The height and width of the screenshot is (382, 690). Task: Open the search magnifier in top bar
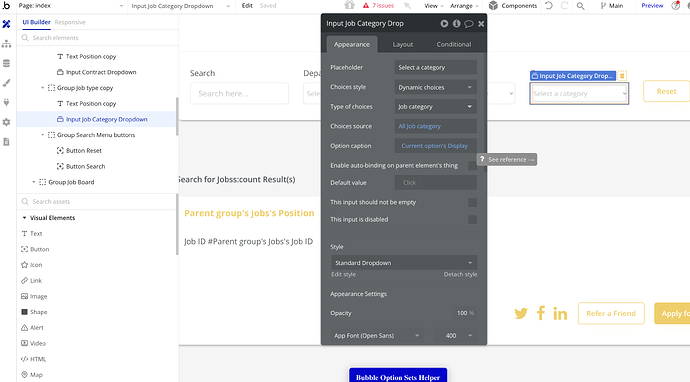point(580,6)
